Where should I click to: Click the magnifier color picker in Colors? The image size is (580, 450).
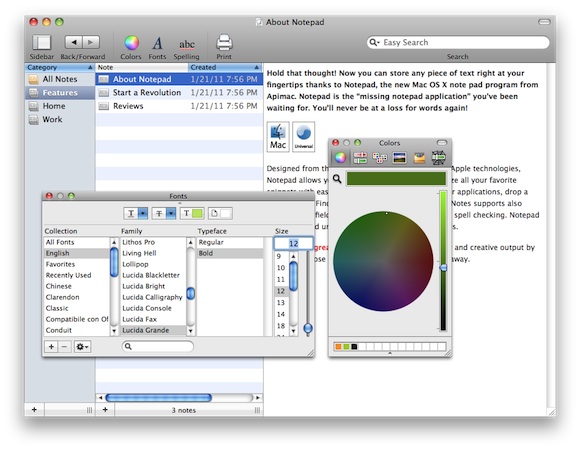(x=337, y=179)
